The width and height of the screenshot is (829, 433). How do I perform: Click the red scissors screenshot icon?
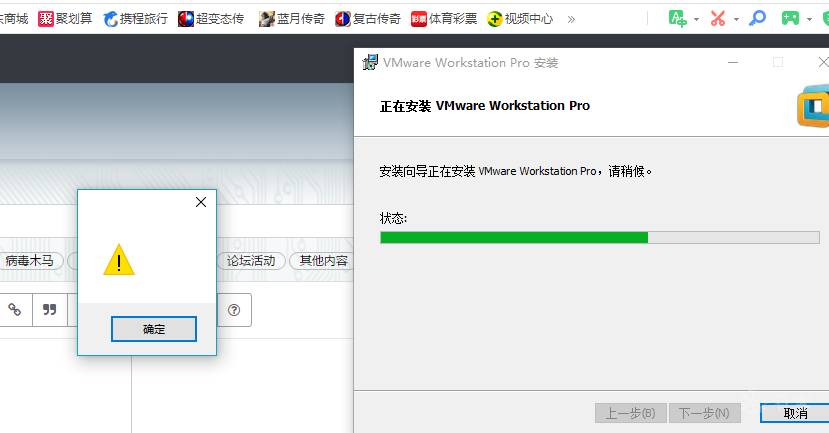(x=717, y=19)
